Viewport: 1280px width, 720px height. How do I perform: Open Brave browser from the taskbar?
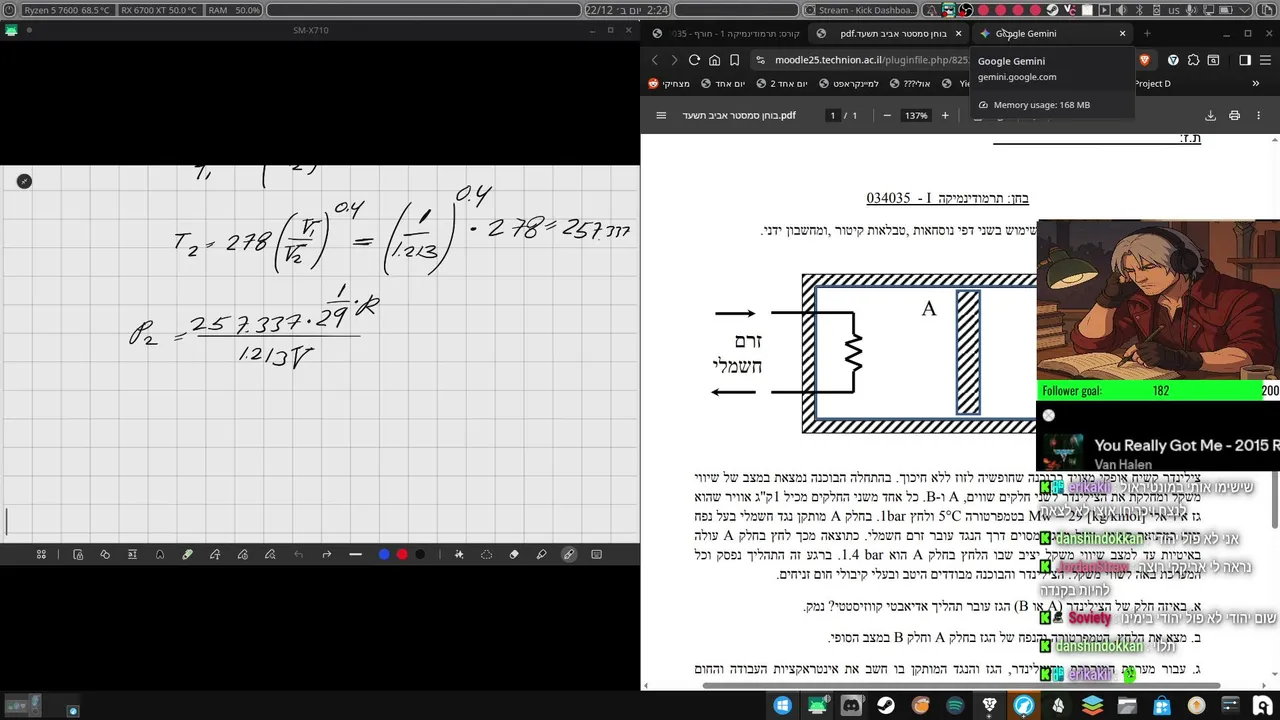[x=989, y=706]
